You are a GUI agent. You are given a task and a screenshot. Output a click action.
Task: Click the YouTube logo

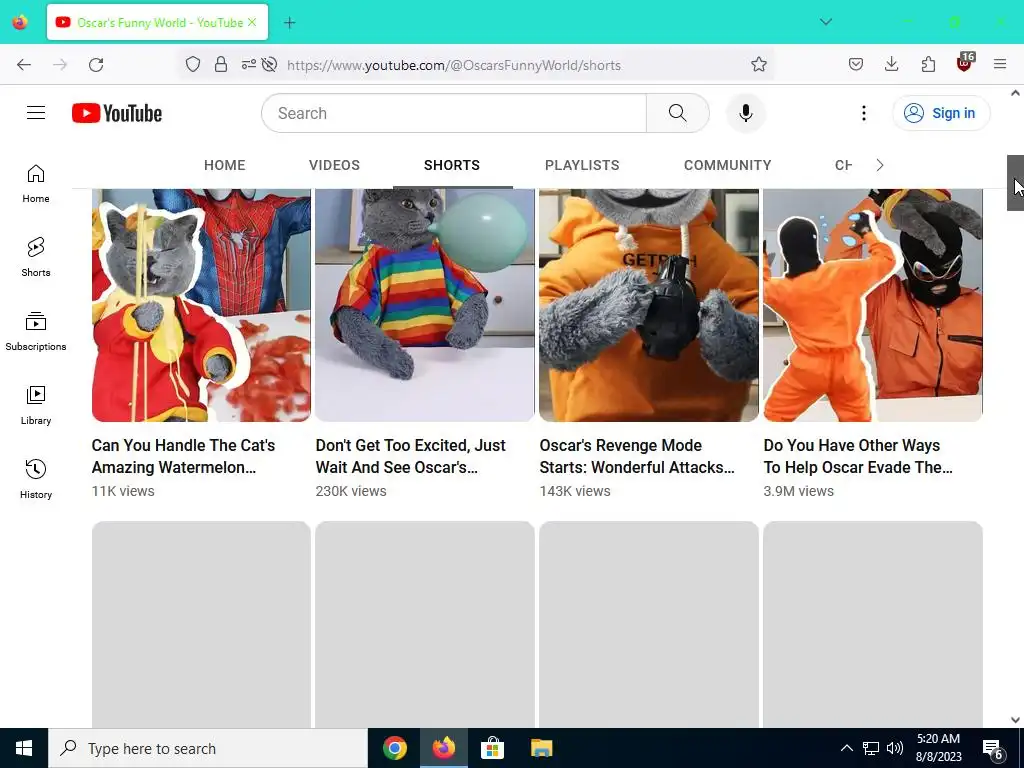click(x=117, y=113)
